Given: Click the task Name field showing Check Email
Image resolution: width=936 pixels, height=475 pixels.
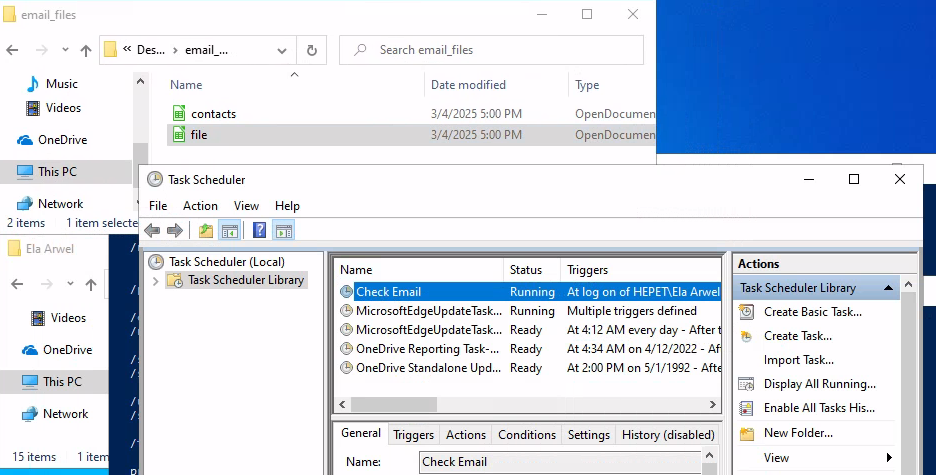Looking at the screenshot, I should click(x=560, y=462).
